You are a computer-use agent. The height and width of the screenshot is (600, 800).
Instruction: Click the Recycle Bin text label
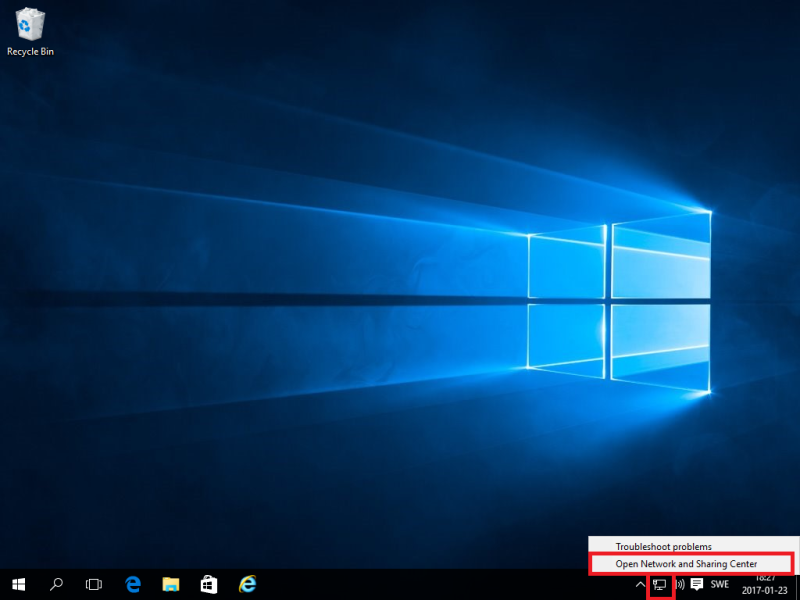pyautogui.click(x=30, y=51)
